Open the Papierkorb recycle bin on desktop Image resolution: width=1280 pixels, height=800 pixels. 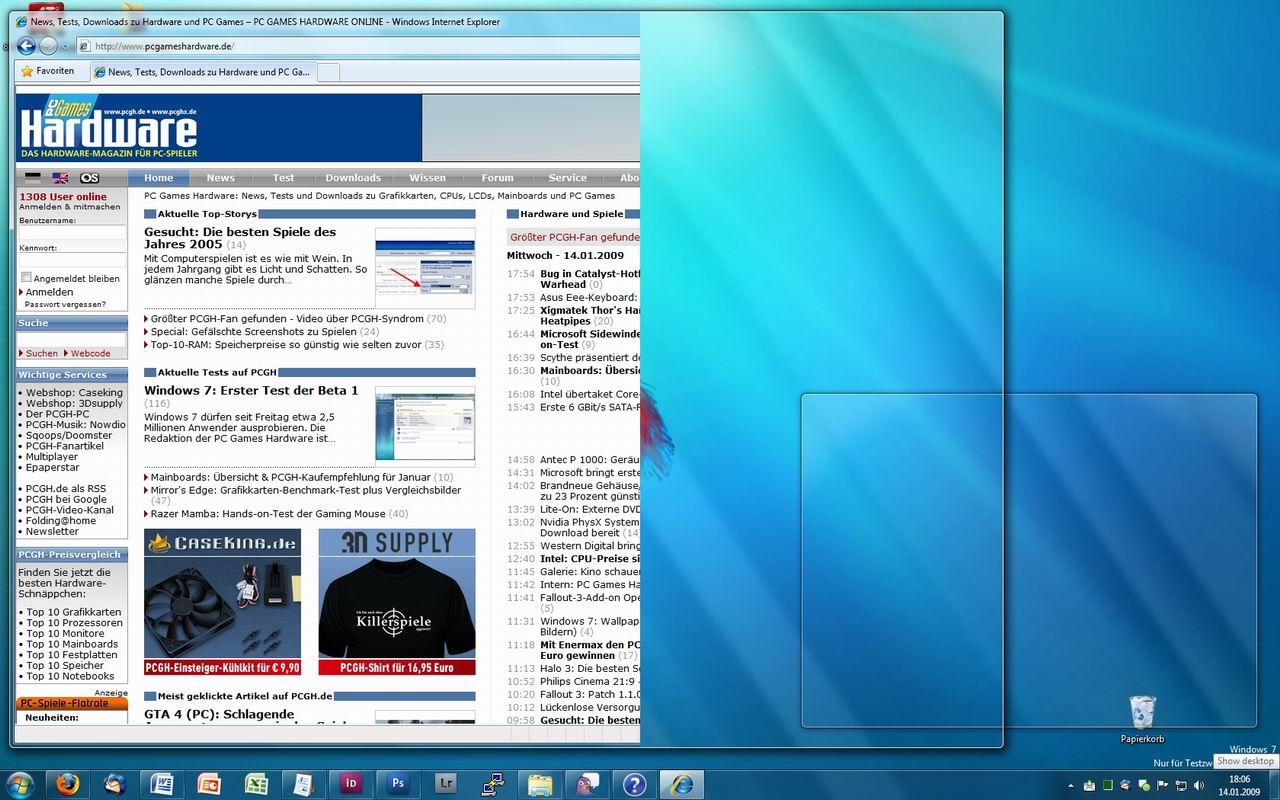[1142, 720]
